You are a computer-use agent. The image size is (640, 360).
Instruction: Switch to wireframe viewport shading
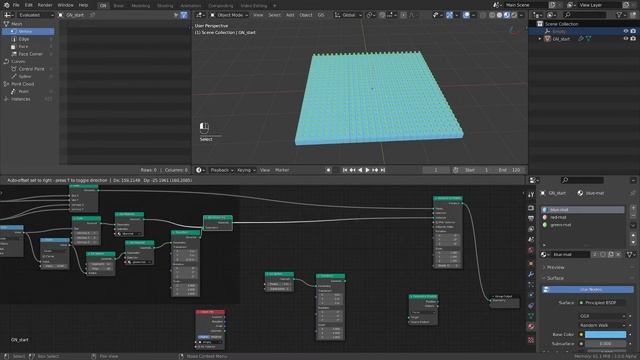click(492, 15)
